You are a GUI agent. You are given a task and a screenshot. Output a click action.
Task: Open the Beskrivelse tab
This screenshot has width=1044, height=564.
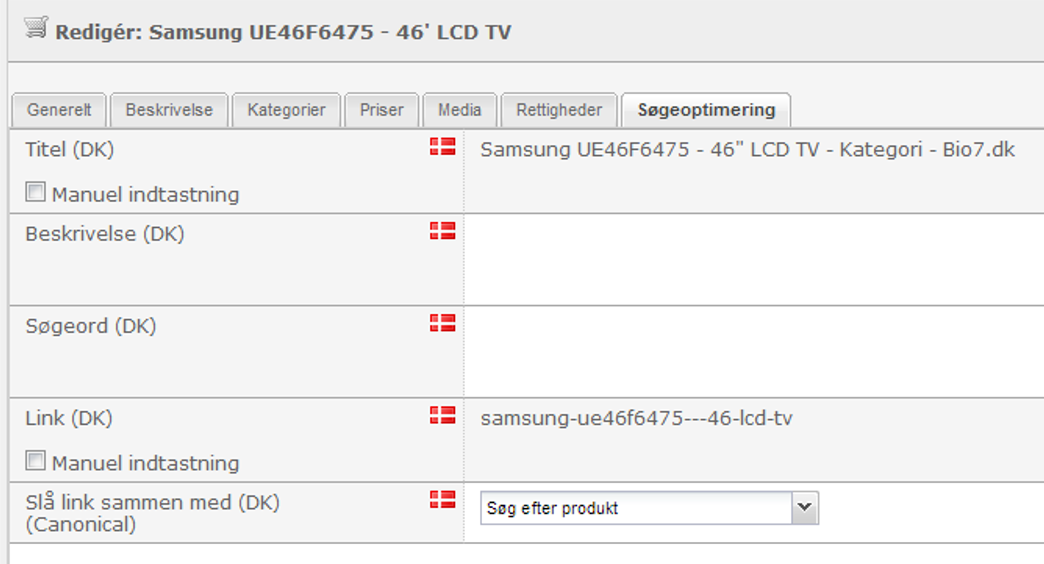tap(169, 110)
